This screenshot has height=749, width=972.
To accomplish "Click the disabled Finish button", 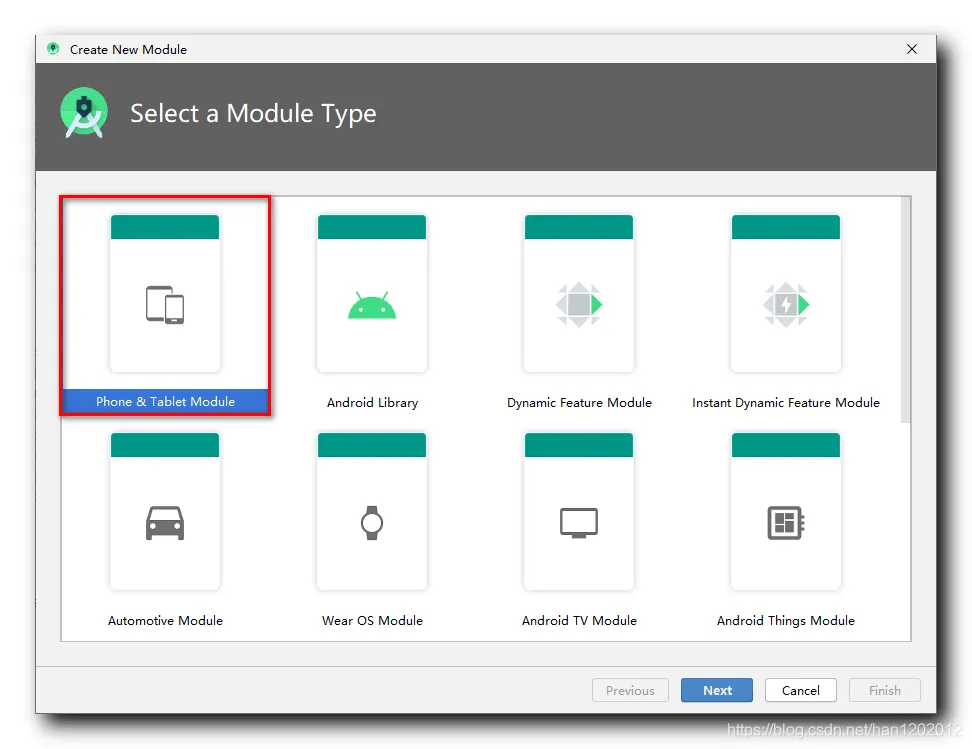I will (885, 690).
